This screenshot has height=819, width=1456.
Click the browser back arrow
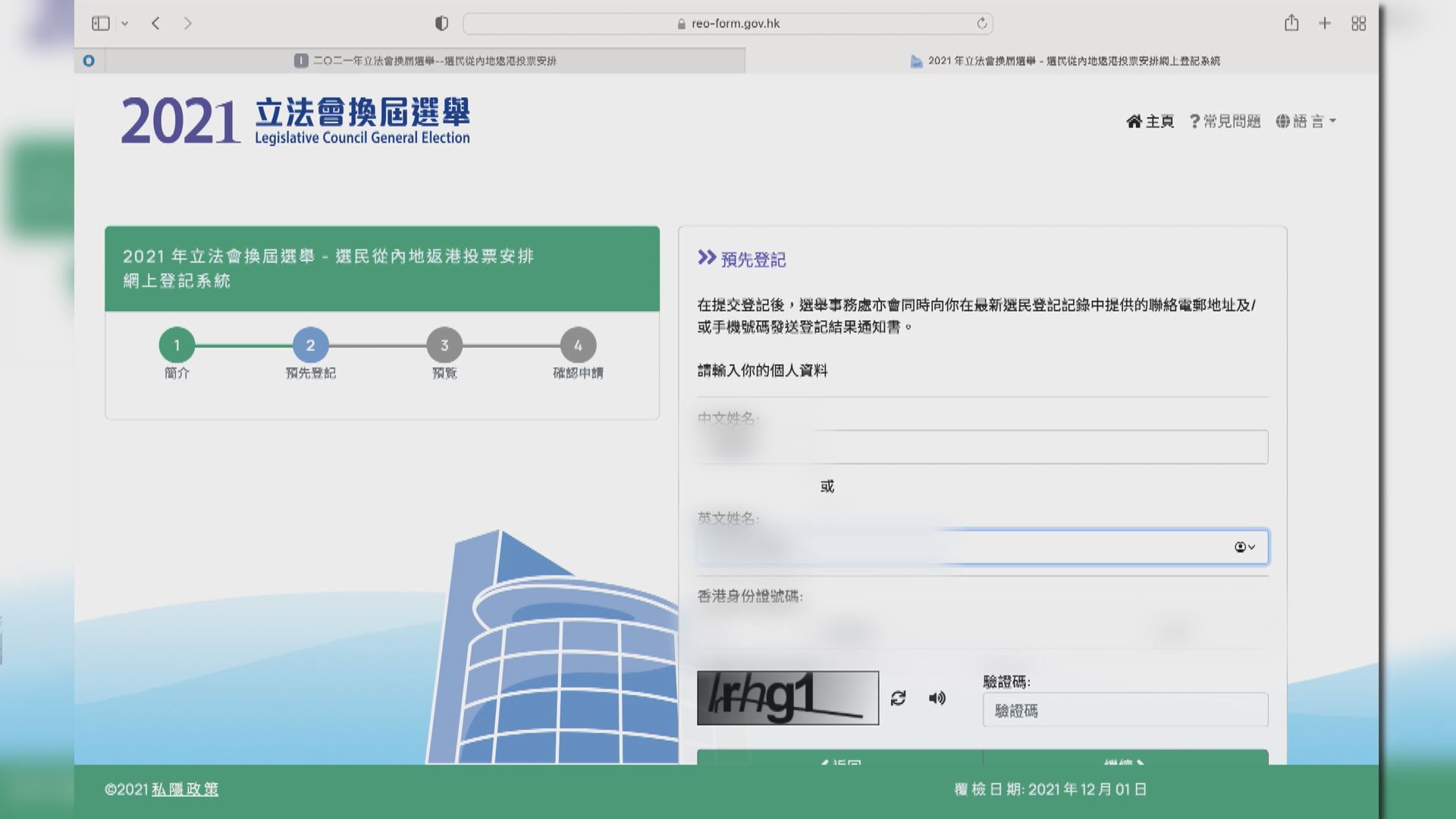[155, 23]
